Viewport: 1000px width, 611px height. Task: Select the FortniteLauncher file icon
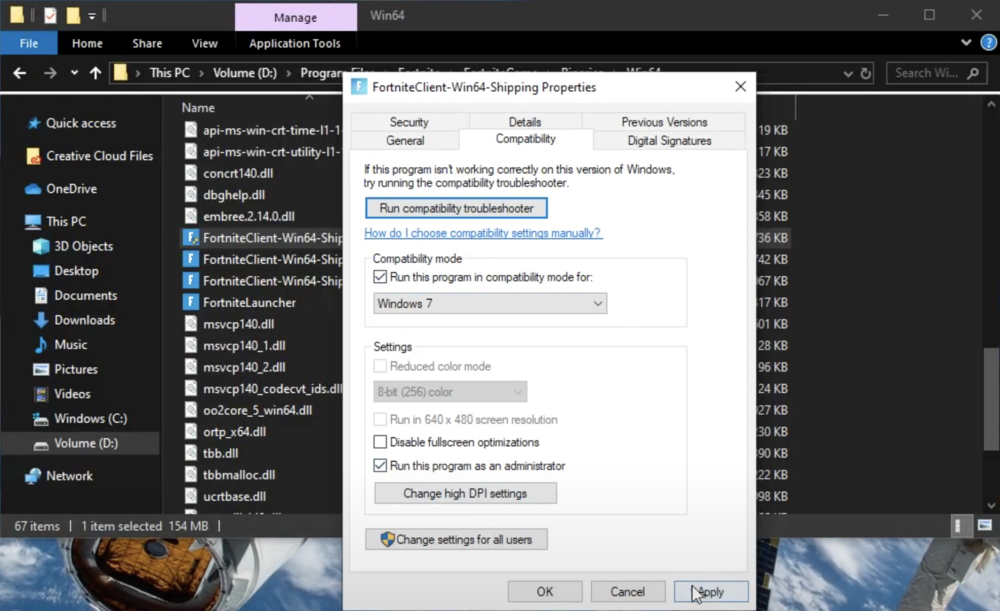(190, 302)
